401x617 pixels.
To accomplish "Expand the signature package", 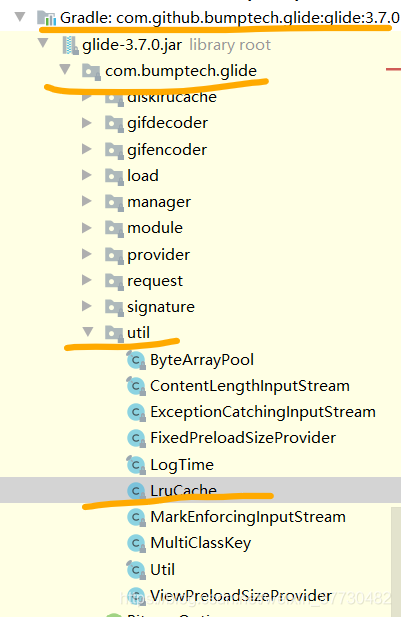I will [87, 306].
